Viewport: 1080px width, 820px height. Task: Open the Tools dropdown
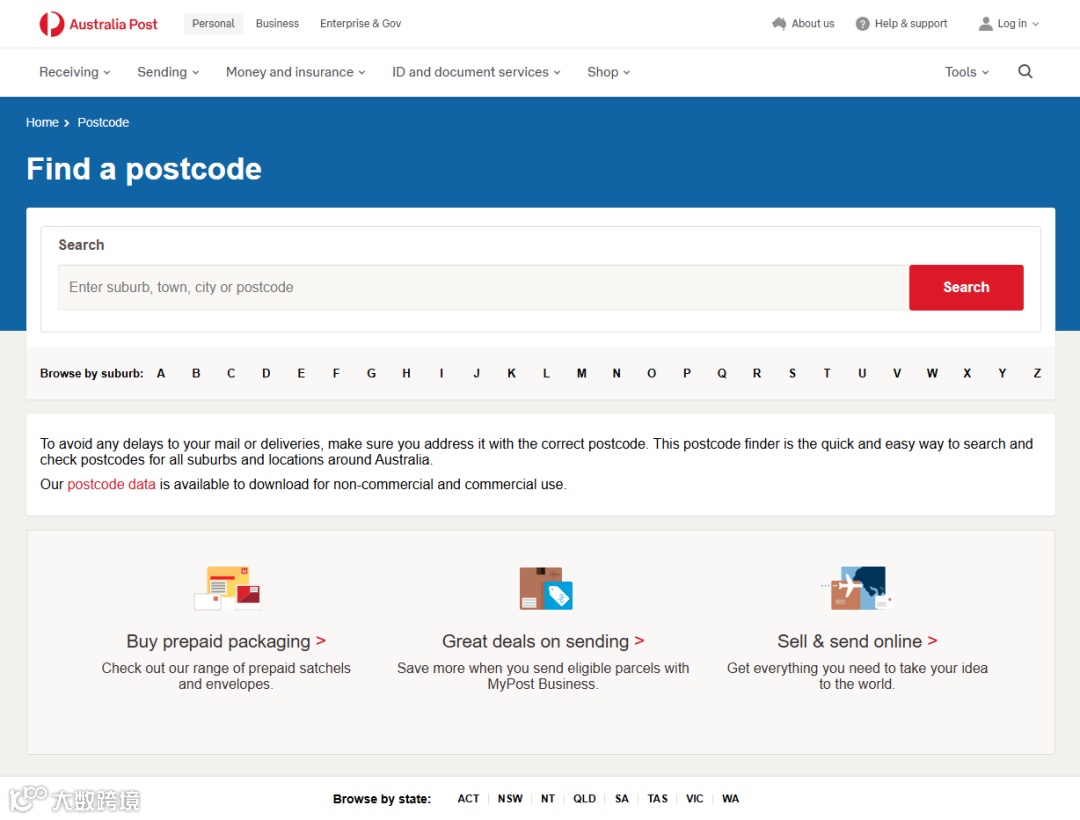[966, 72]
